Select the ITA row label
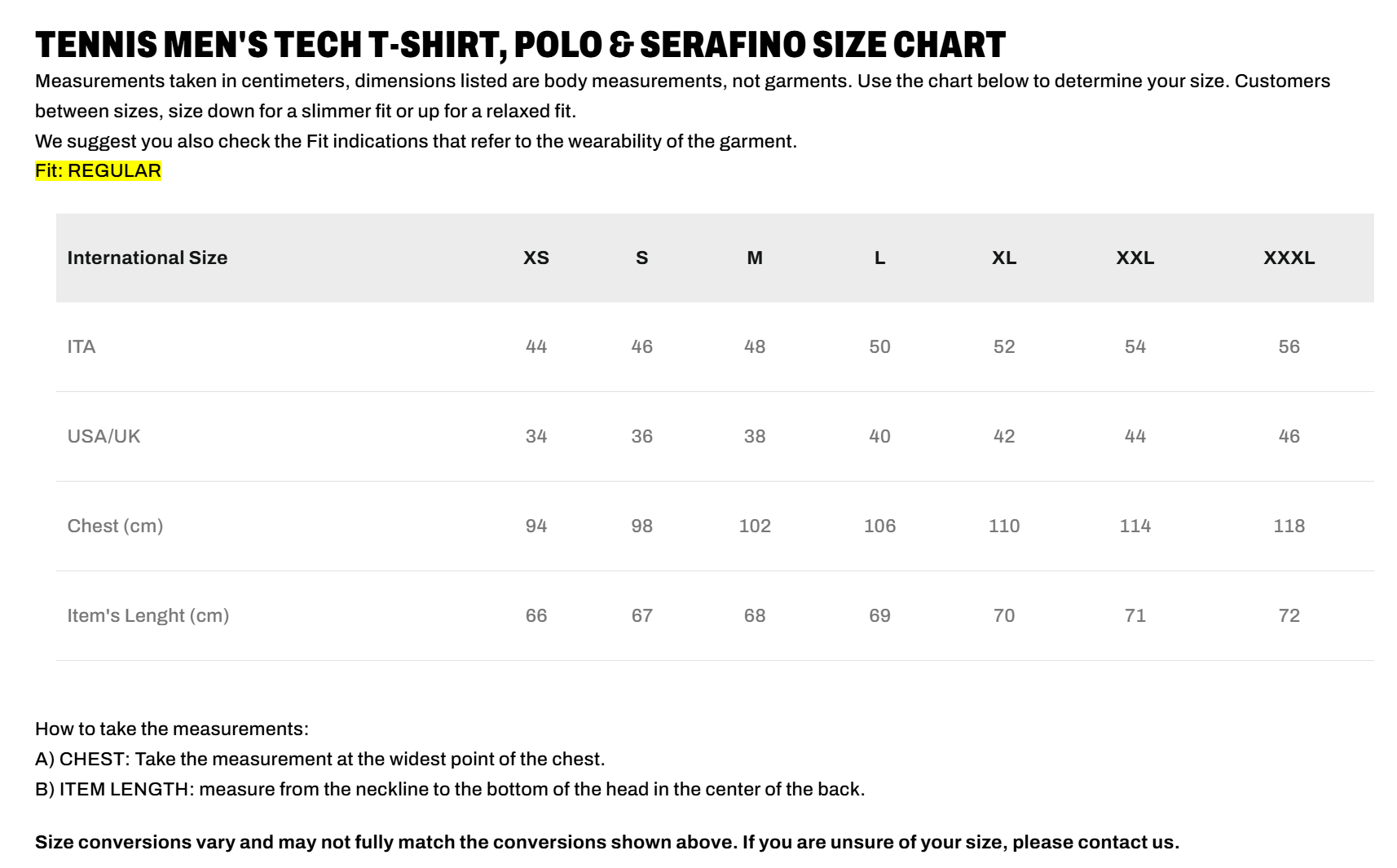The width and height of the screenshot is (1397, 868). point(81,346)
